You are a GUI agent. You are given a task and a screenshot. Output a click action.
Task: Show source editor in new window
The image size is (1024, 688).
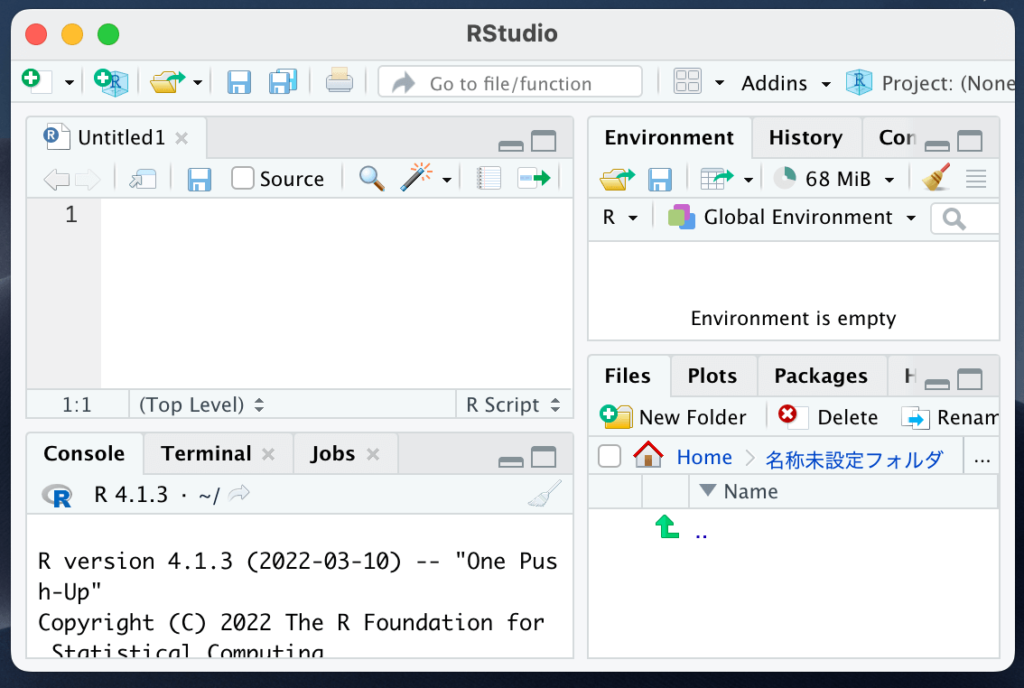142,179
